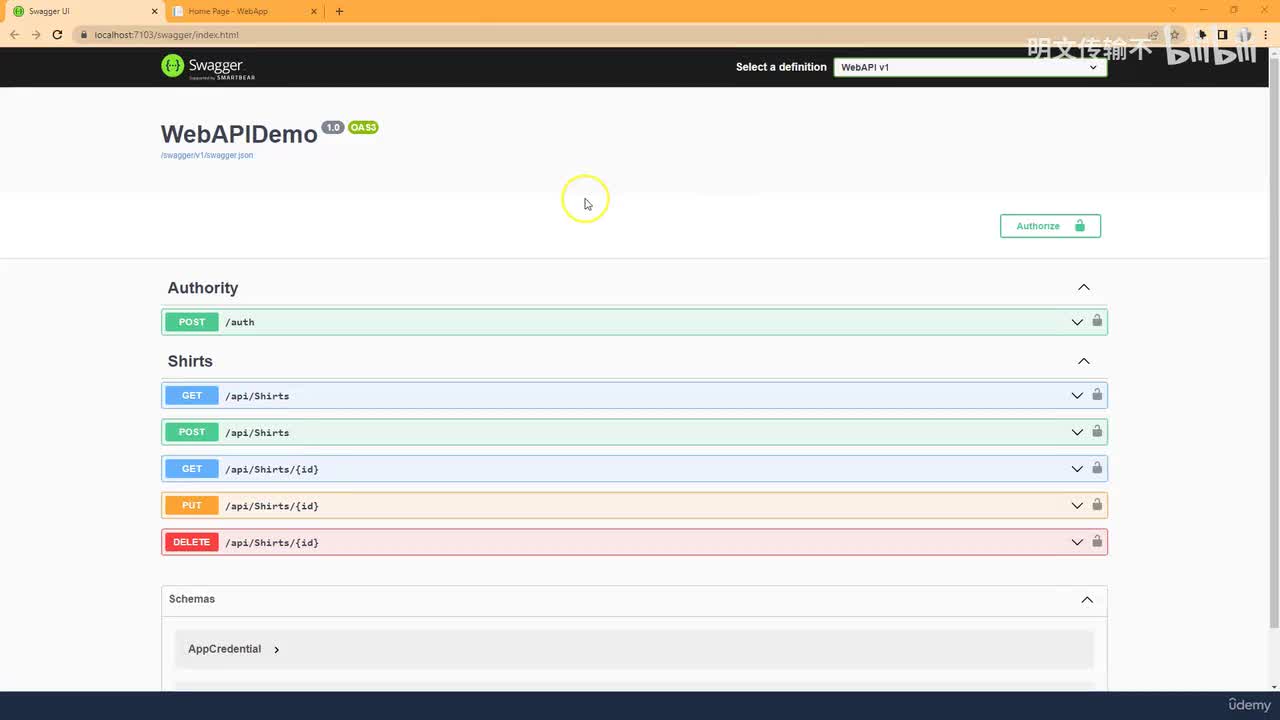Click the POST badge on /api/Shirts

(192, 432)
